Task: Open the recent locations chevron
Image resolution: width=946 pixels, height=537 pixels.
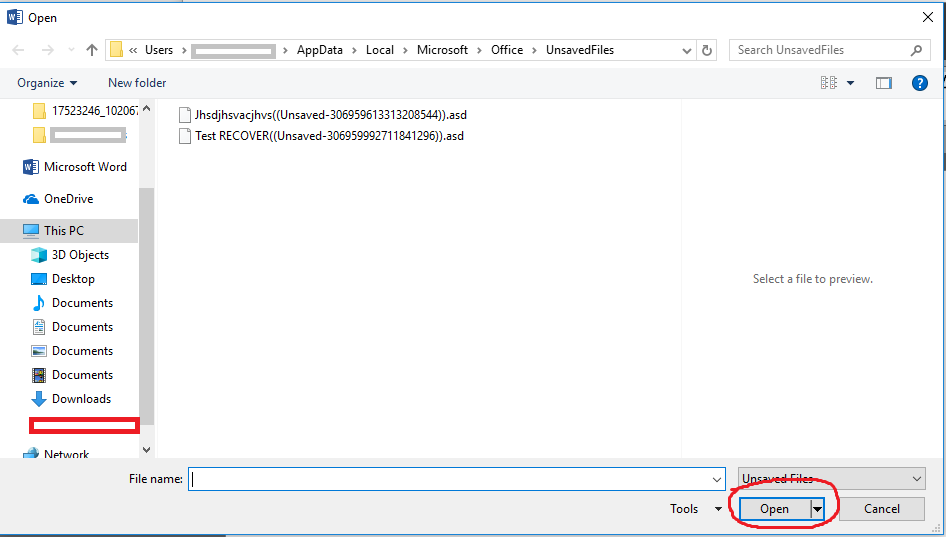Action: (x=71, y=50)
